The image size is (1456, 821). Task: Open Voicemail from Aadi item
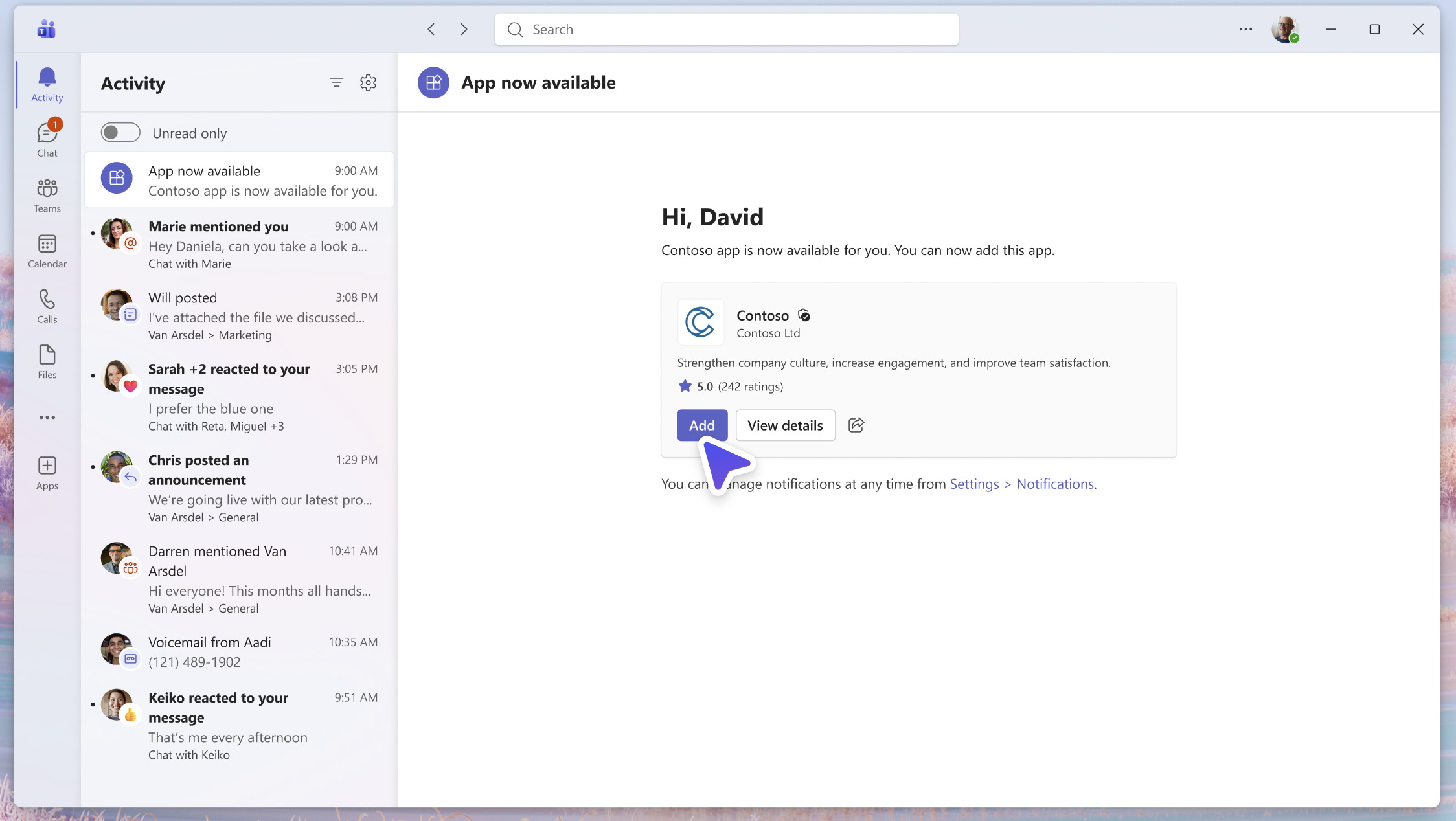coord(239,652)
